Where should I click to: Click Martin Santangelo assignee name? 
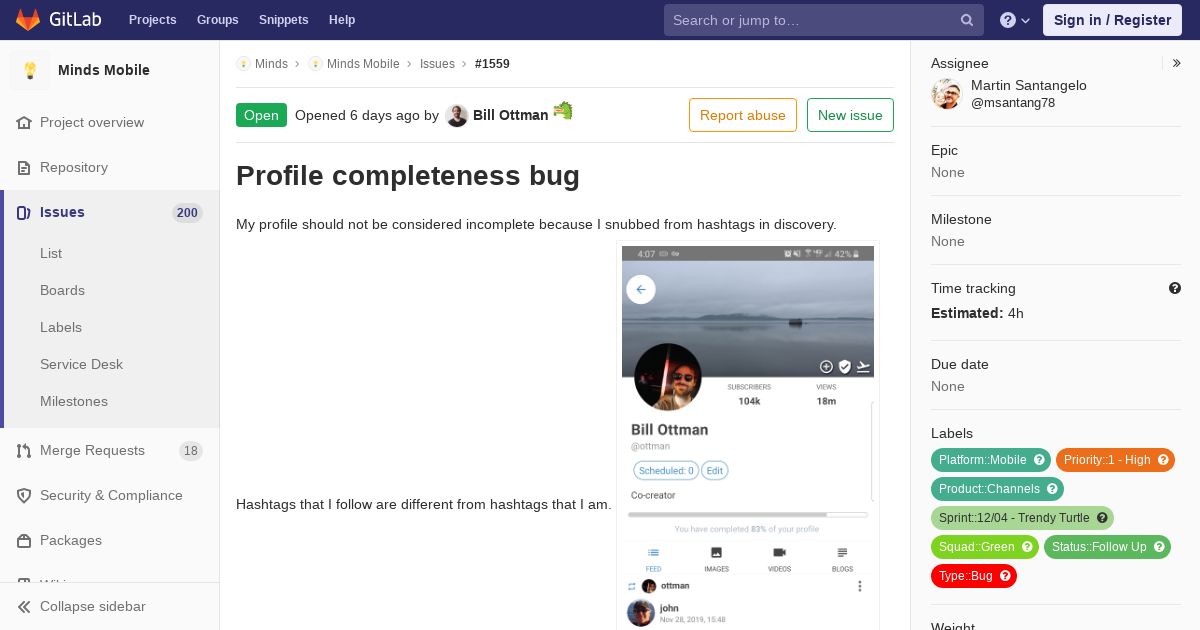[x=1029, y=86]
